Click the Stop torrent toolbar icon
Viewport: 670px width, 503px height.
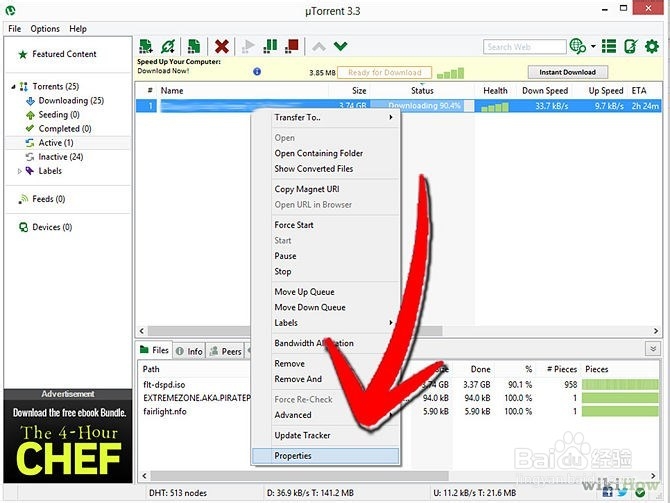click(x=292, y=46)
